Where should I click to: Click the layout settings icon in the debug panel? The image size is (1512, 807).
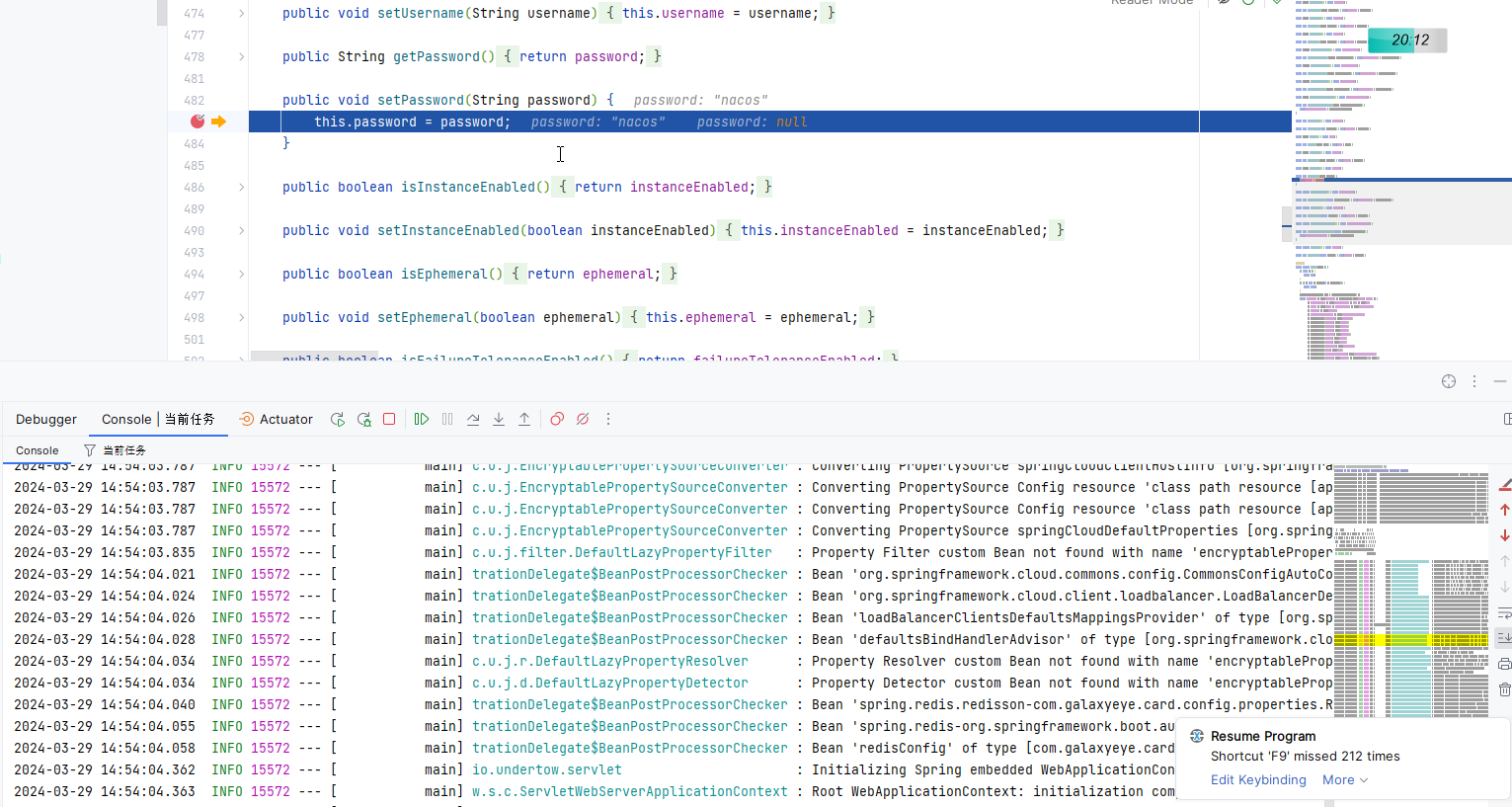point(1507,419)
